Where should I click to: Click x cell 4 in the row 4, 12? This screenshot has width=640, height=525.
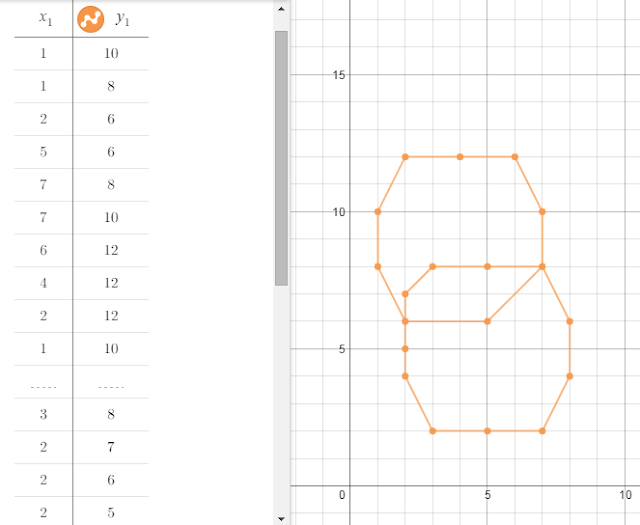tap(44, 283)
